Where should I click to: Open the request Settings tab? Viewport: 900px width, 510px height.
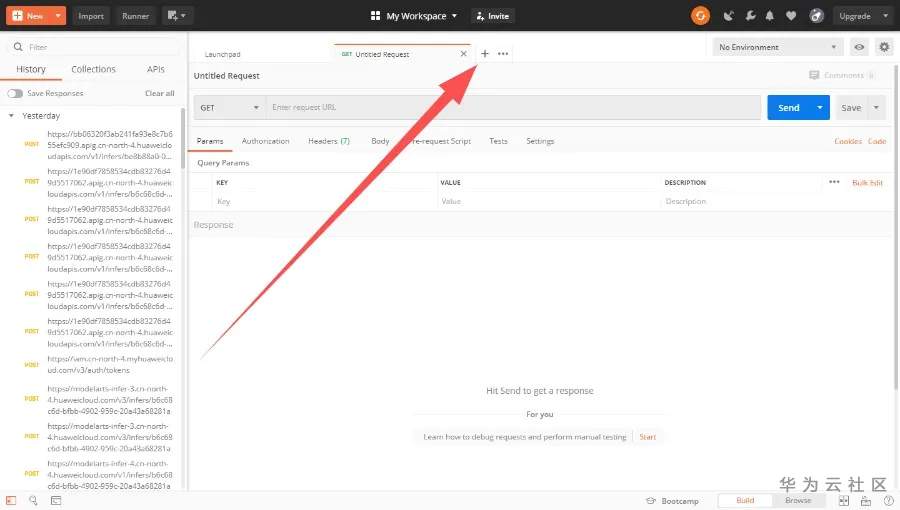point(540,141)
